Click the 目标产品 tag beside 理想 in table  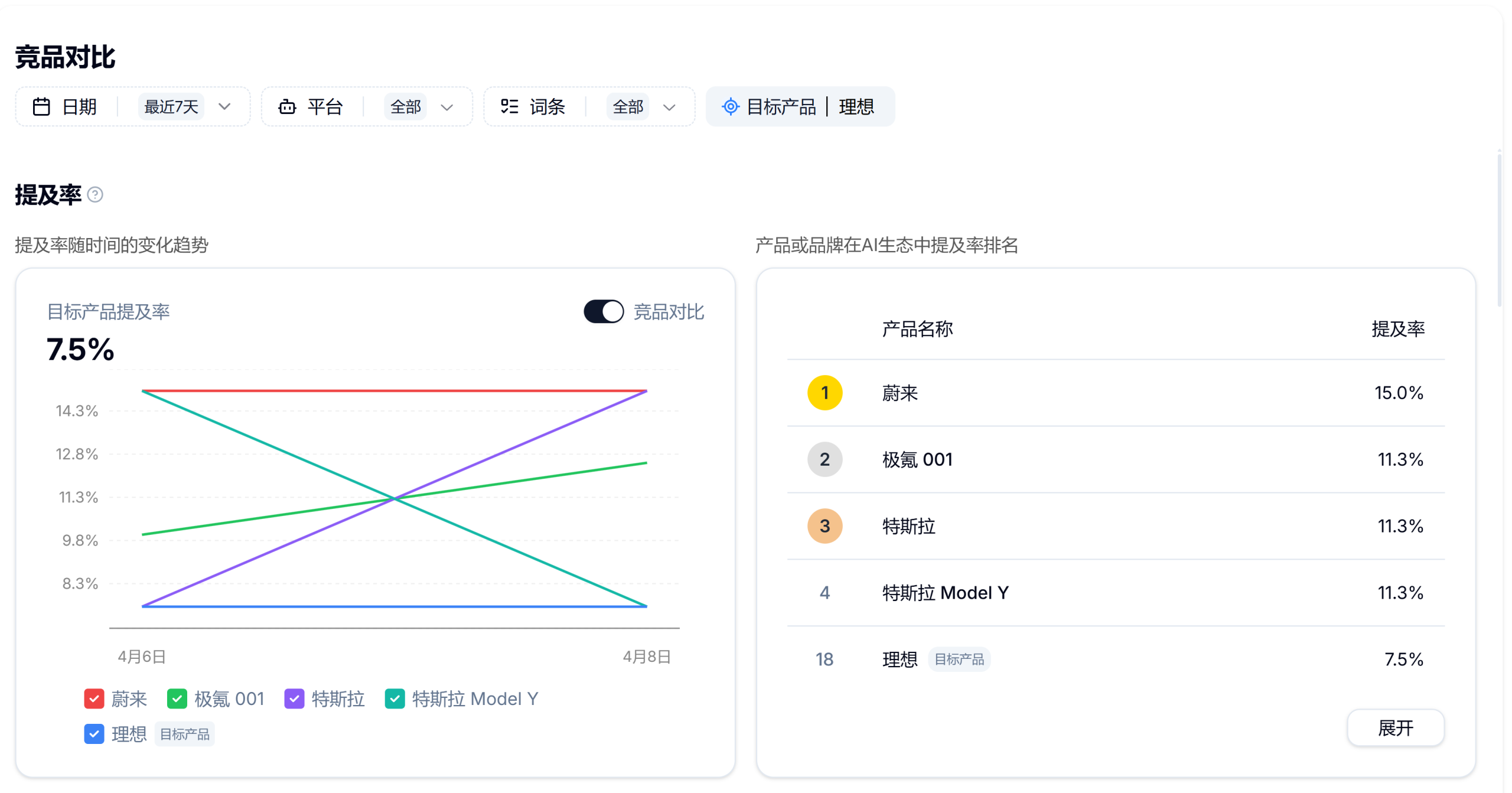(959, 659)
